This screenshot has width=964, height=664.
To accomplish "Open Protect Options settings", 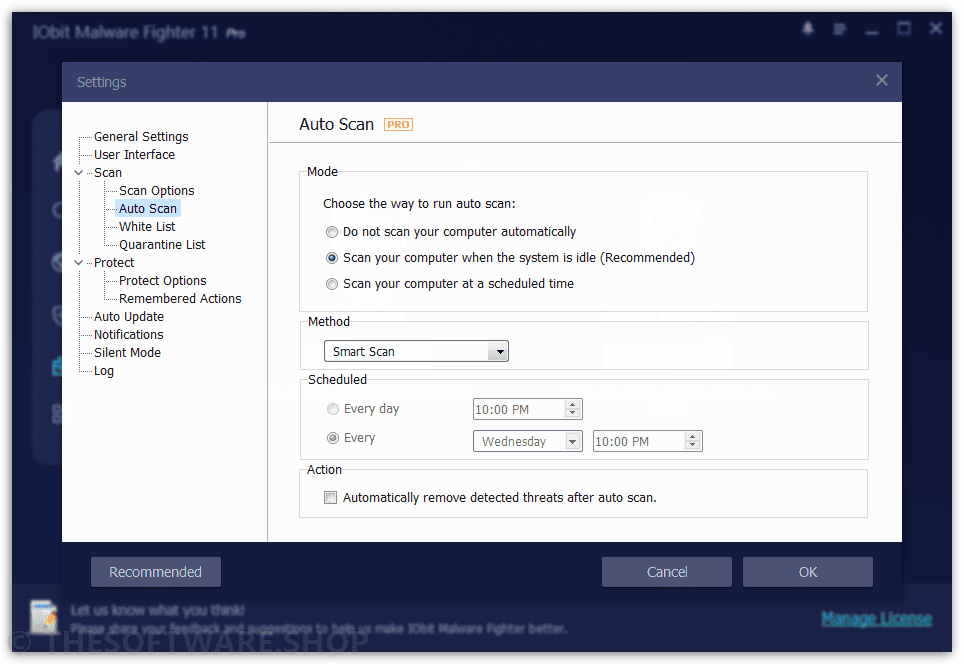I will 162,280.
